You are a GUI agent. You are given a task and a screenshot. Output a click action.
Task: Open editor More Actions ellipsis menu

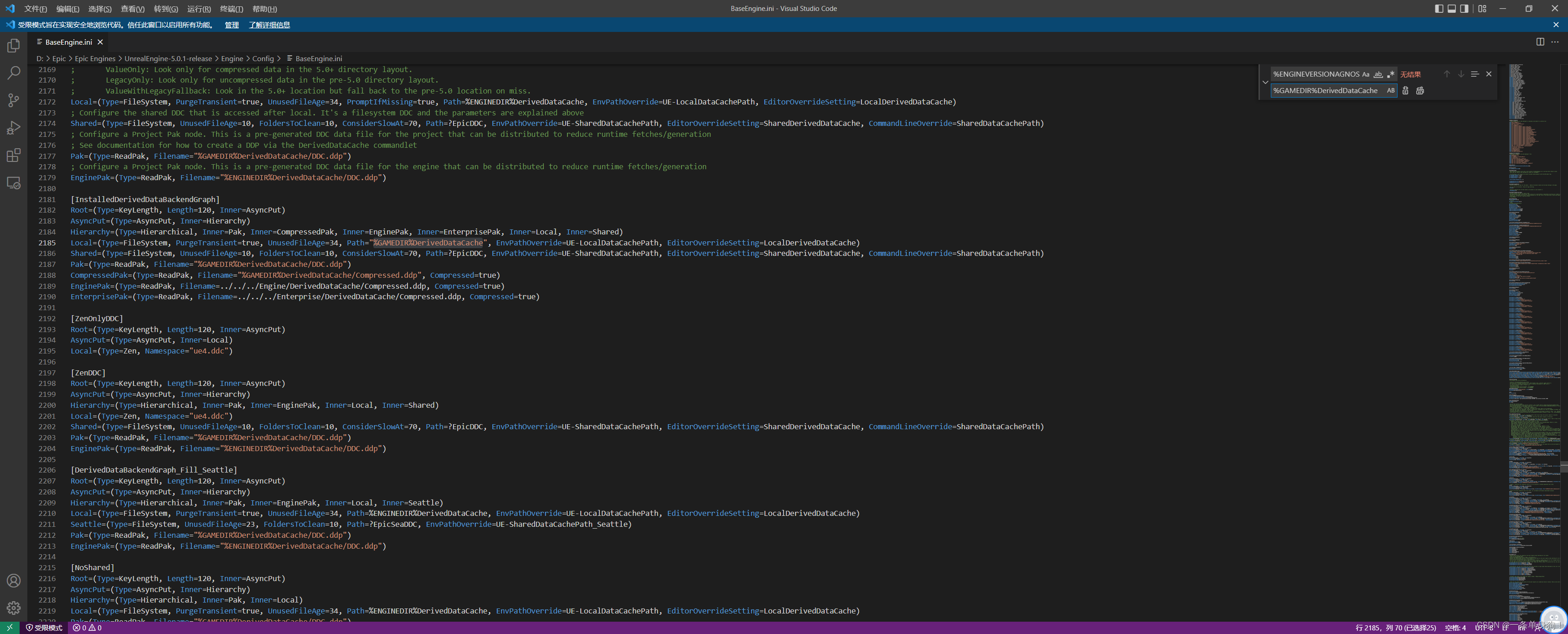tap(1555, 42)
